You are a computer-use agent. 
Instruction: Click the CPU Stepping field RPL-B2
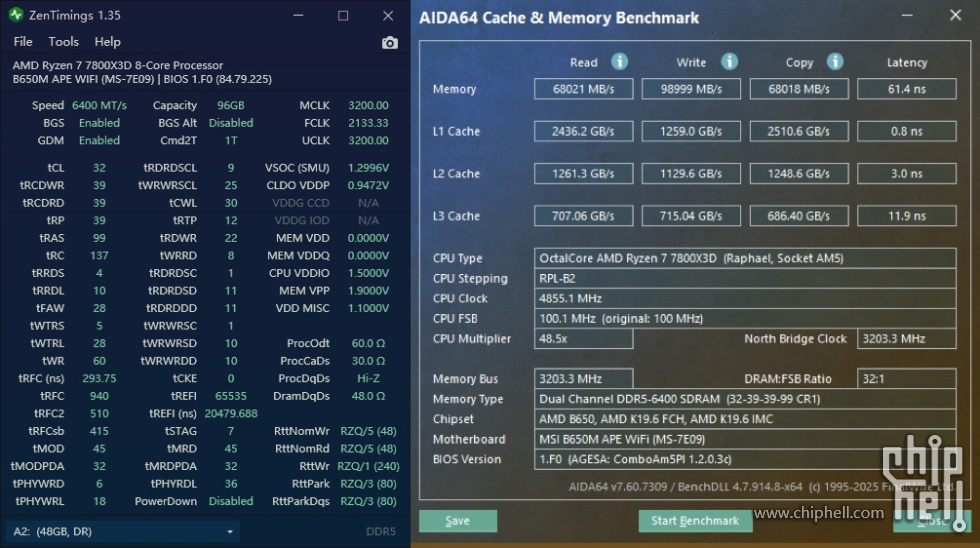click(x=745, y=278)
